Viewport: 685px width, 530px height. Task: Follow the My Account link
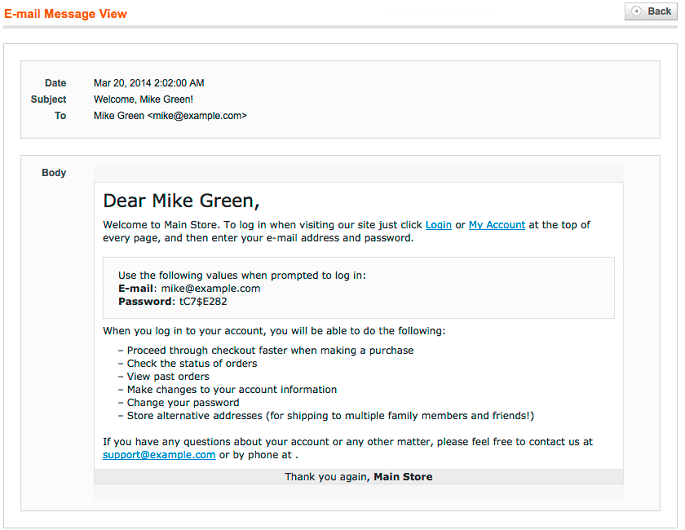(x=496, y=225)
